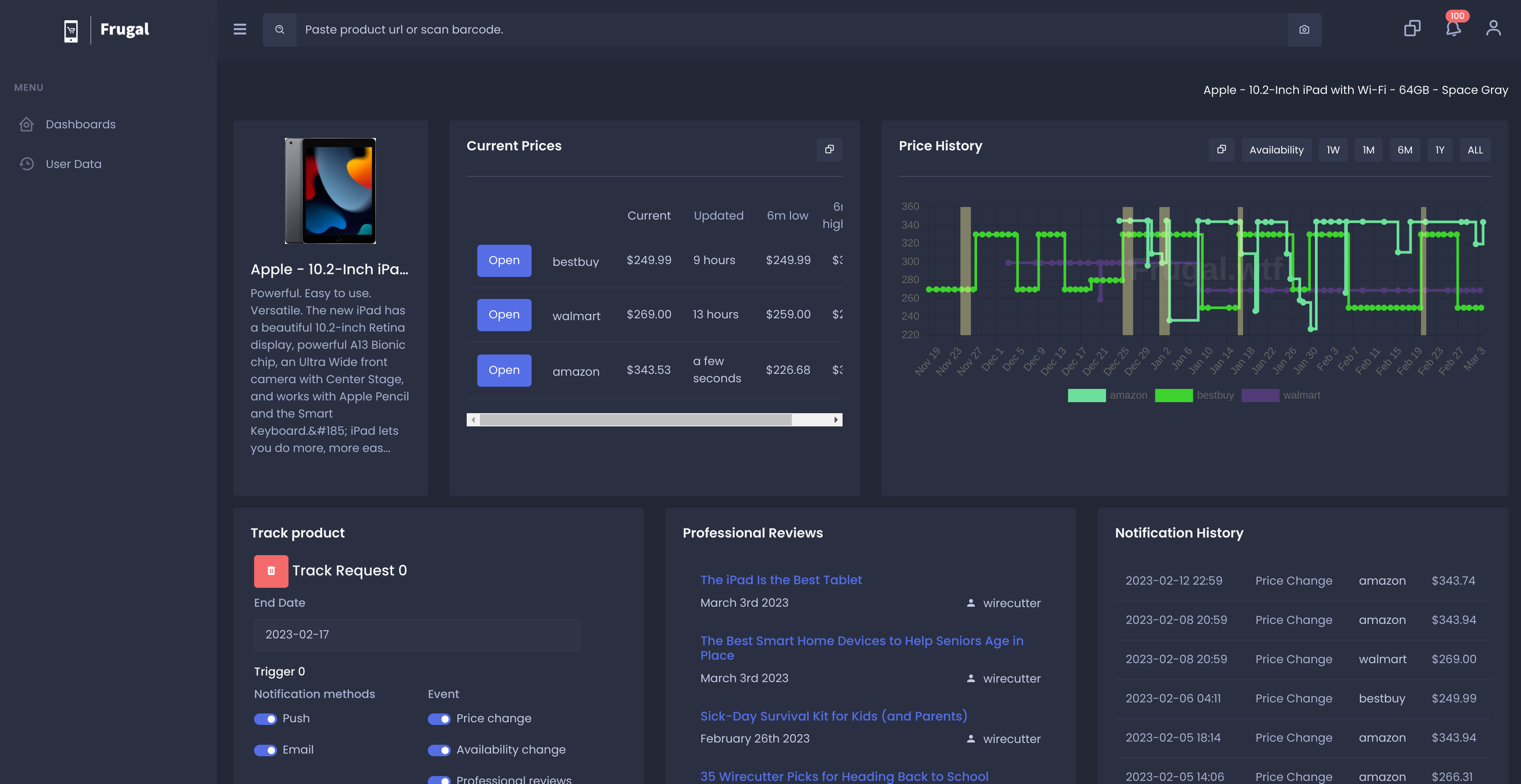Viewport: 1521px width, 784px height.
Task: Click the 'Current' column header
Action: point(648,216)
